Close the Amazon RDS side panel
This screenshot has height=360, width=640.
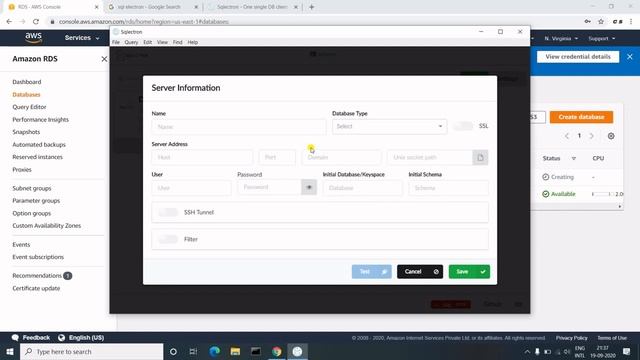point(104,59)
